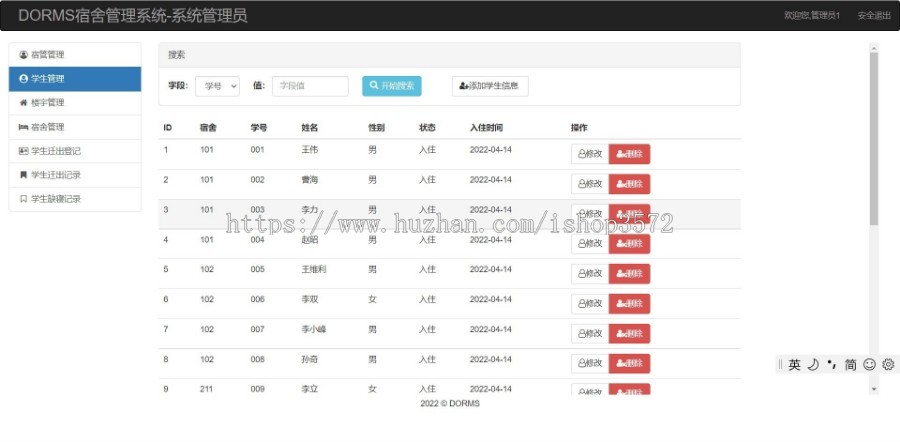Click student number cell 005

258,269
